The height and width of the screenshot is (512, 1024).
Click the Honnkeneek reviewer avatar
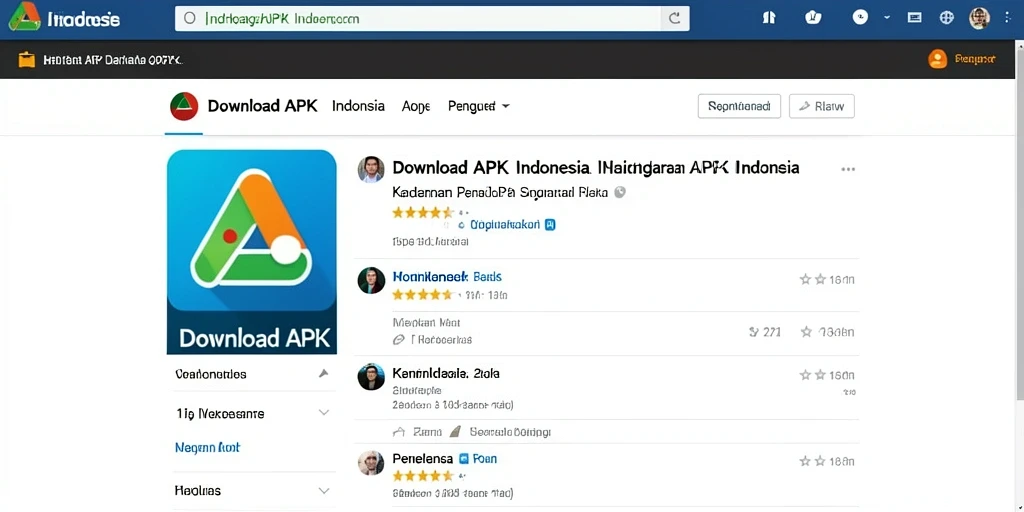pyautogui.click(x=371, y=280)
